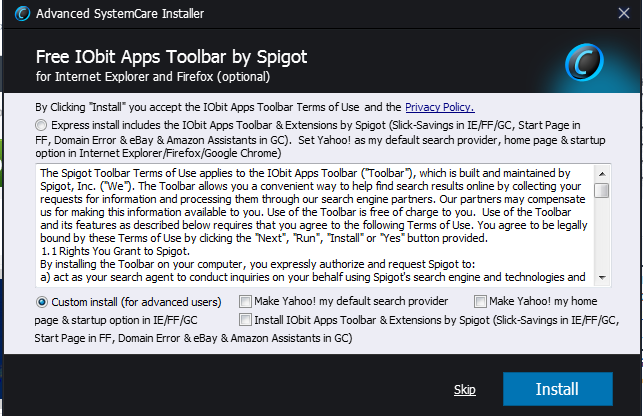Skip the toolbar installation

[465, 389]
